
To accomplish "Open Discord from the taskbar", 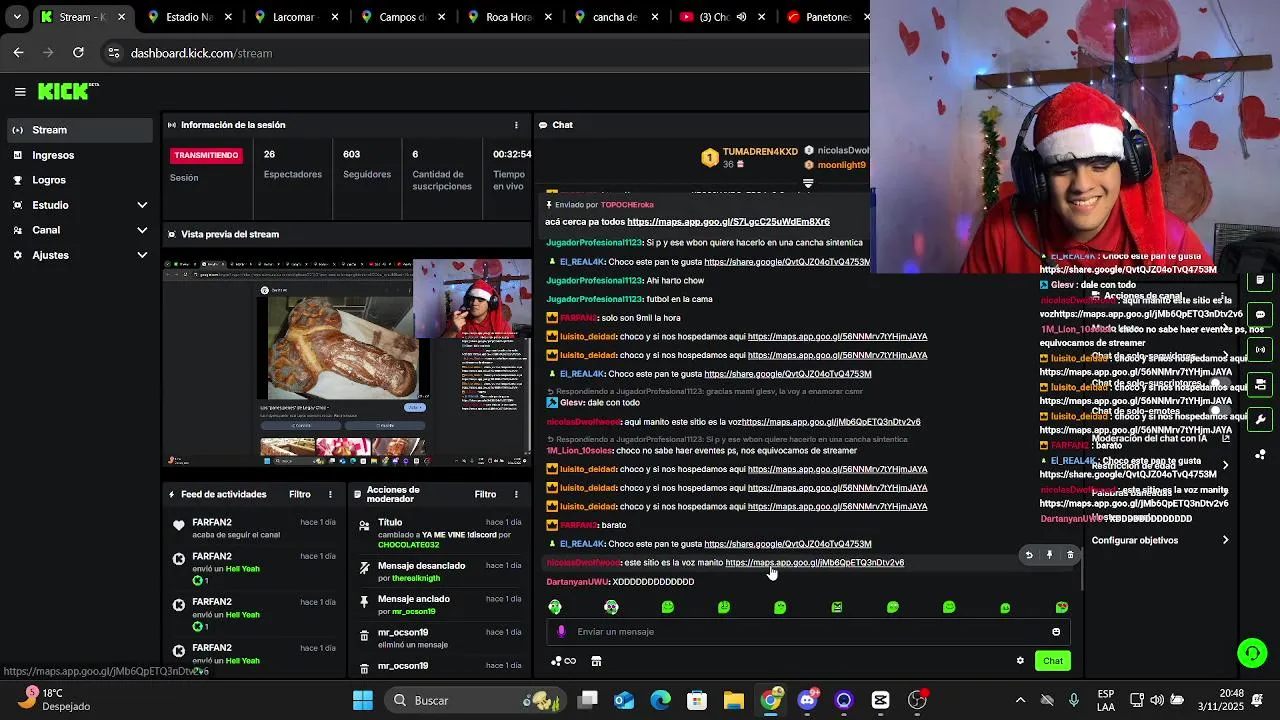I will click(x=807, y=700).
